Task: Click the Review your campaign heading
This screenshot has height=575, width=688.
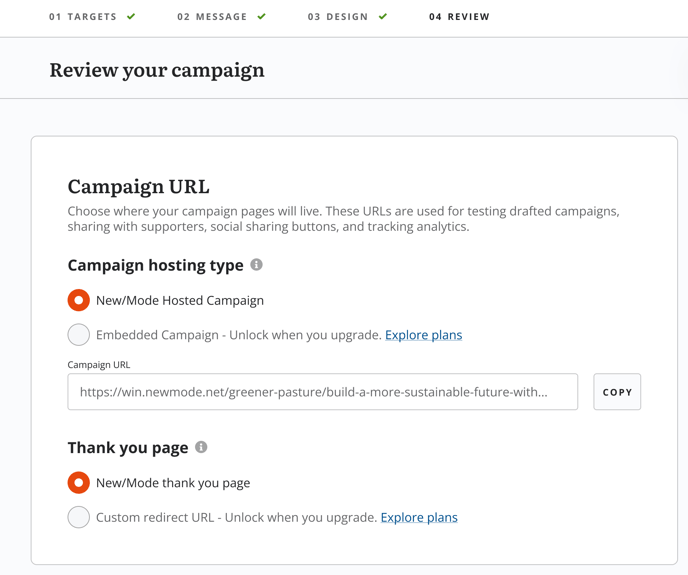Action: (x=157, y=70)
